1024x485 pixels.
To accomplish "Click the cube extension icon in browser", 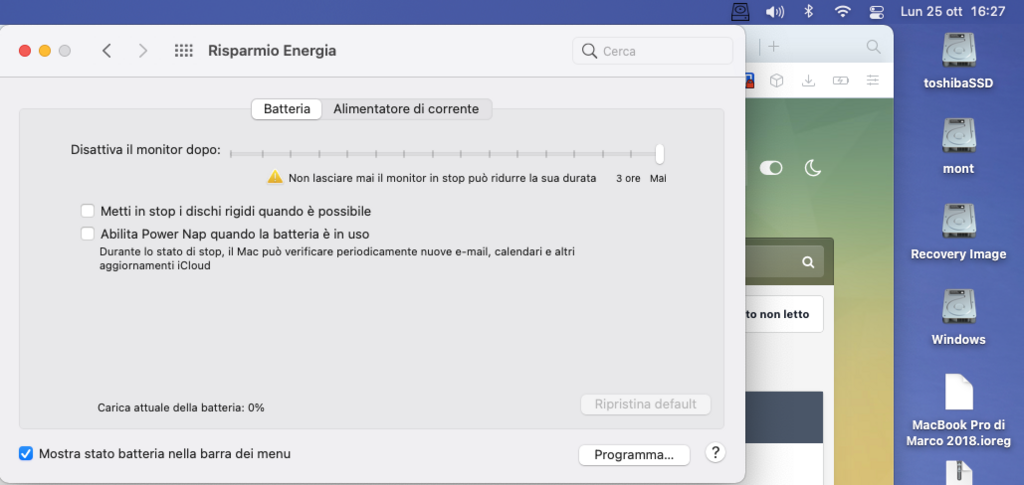I will coord(776,80).
